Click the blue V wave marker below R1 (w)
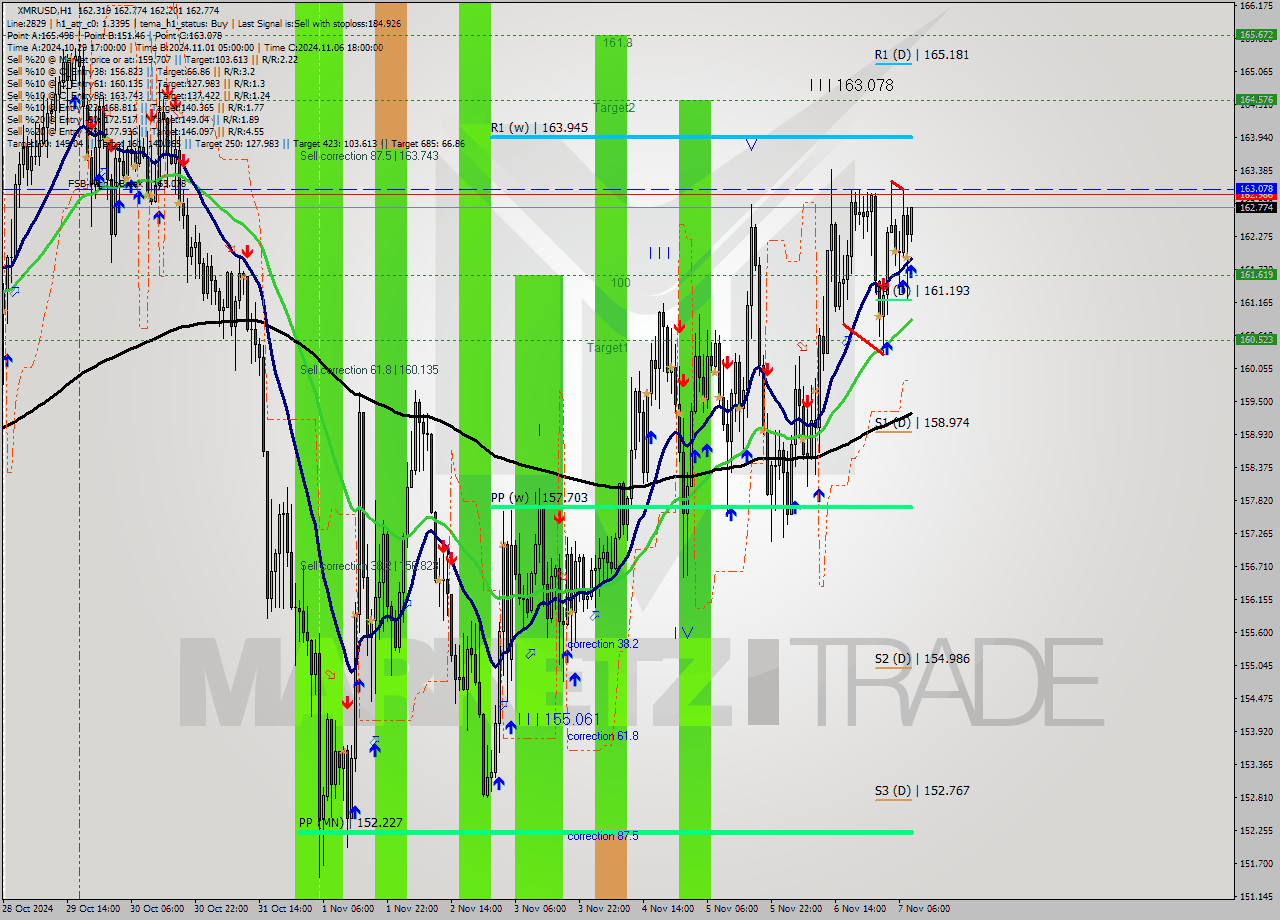This screenshot has width=1280, height=920. click(751, 145)
